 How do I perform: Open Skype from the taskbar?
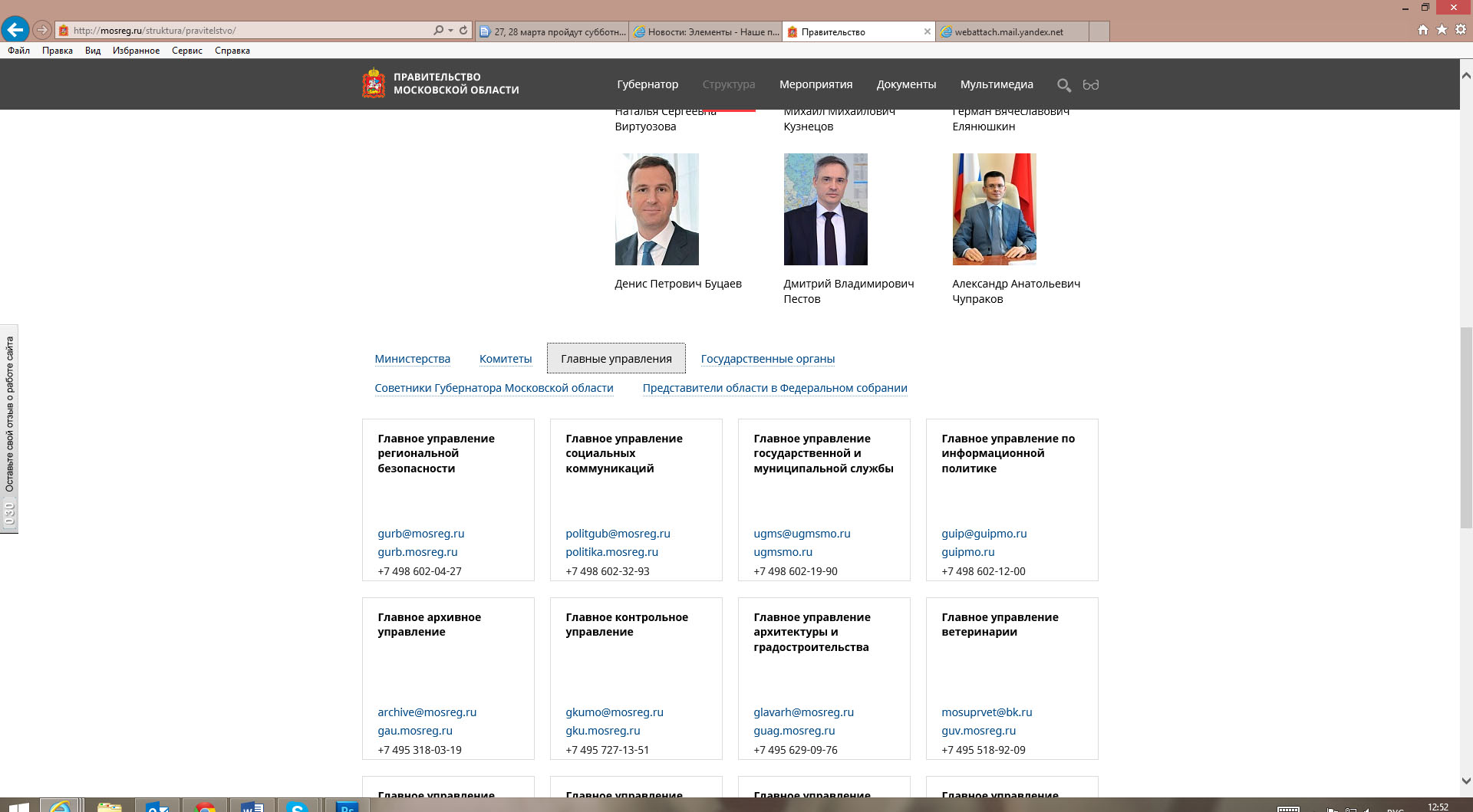click(298, 805)
